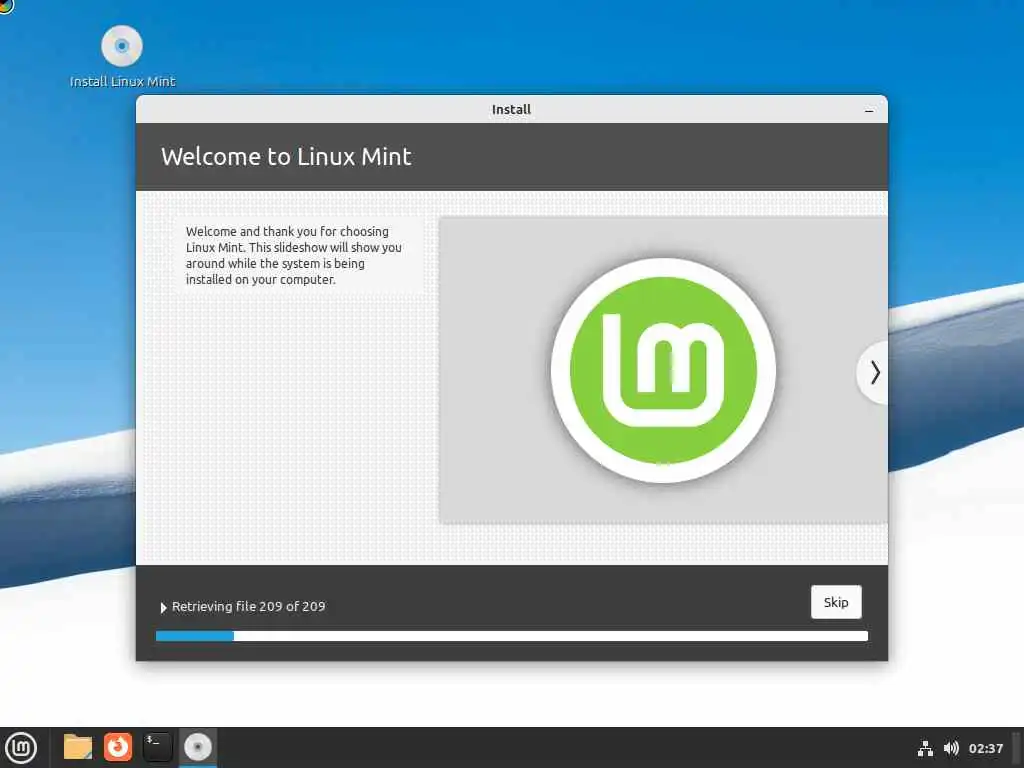Open the Linux Mint start menu
1024x768 pixels.
[x=21, y=748]
